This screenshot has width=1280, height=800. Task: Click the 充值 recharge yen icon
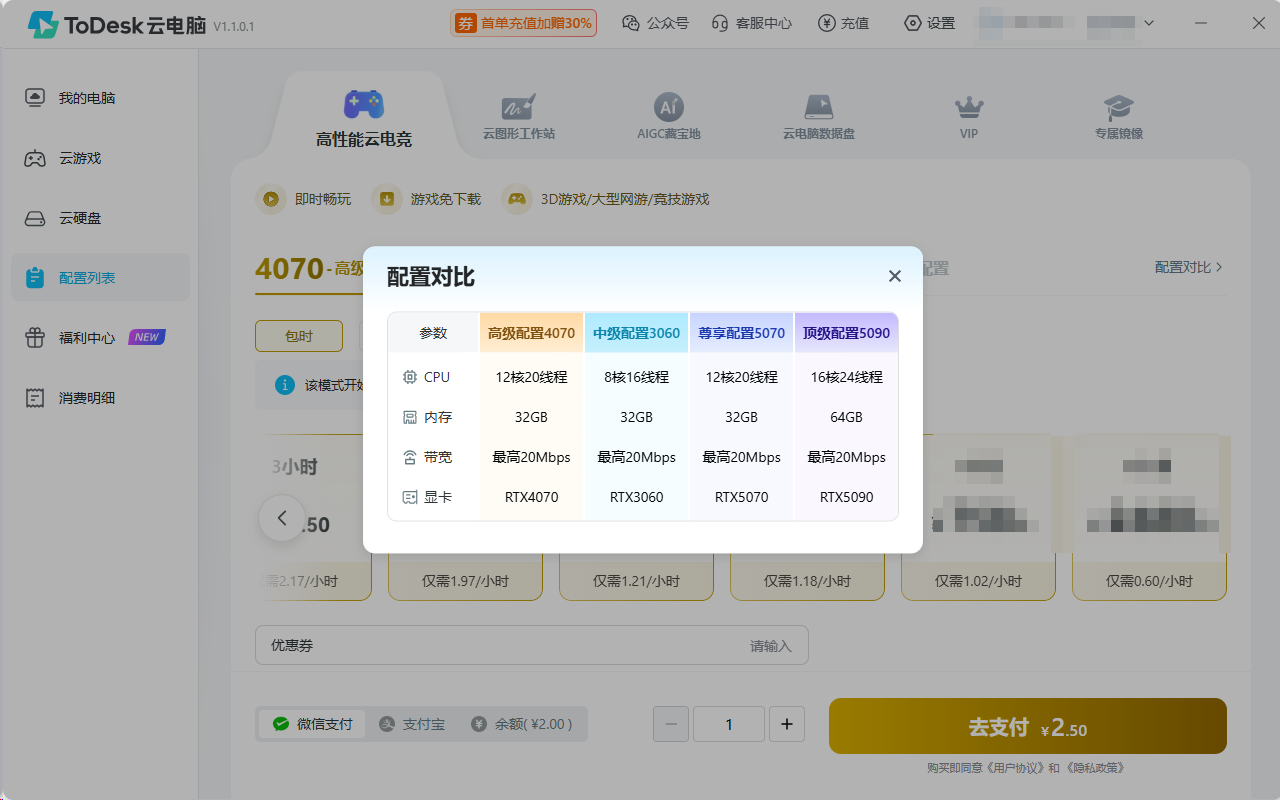point(826,23)
